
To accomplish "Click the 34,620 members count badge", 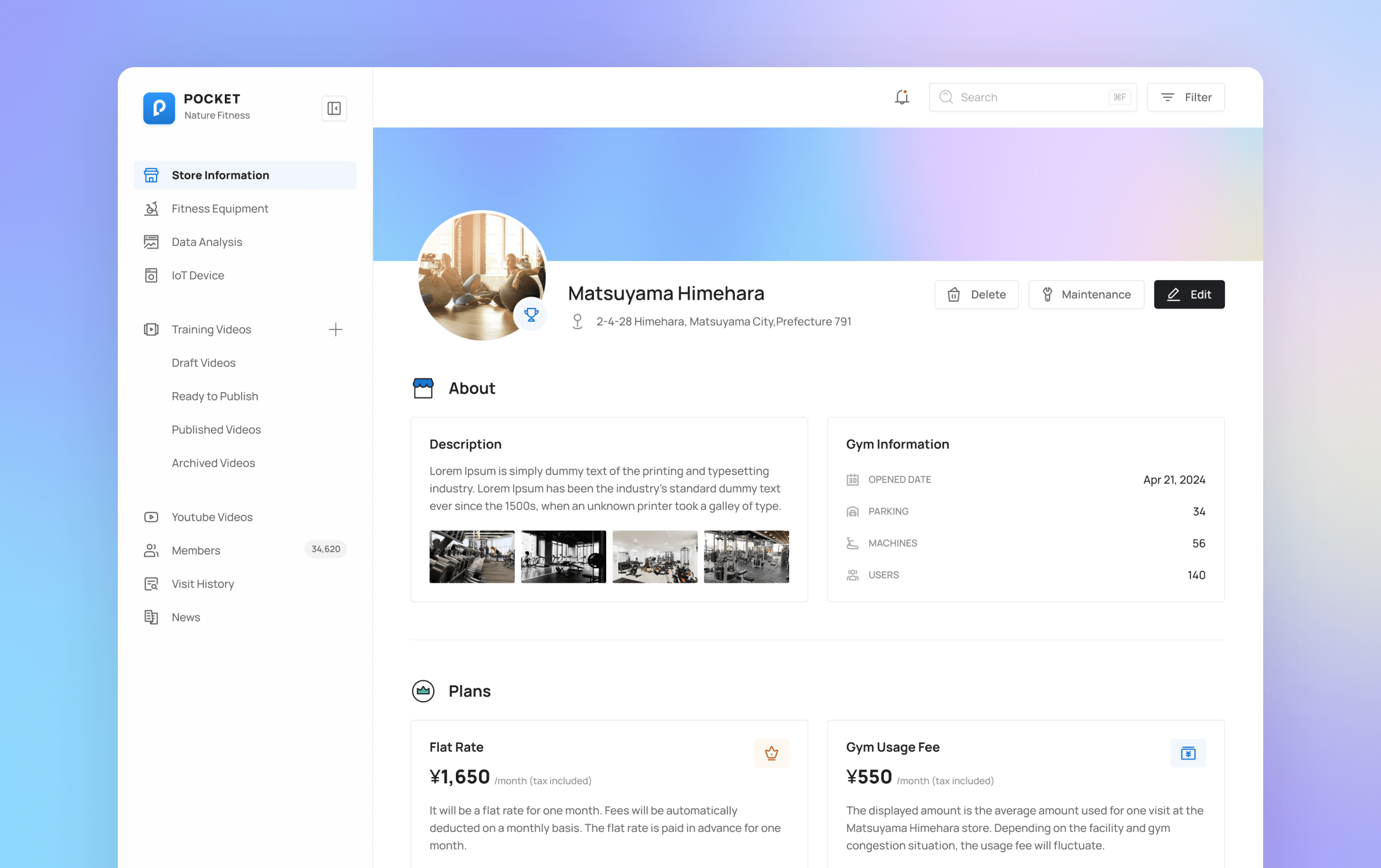I will tap(326, 549).
